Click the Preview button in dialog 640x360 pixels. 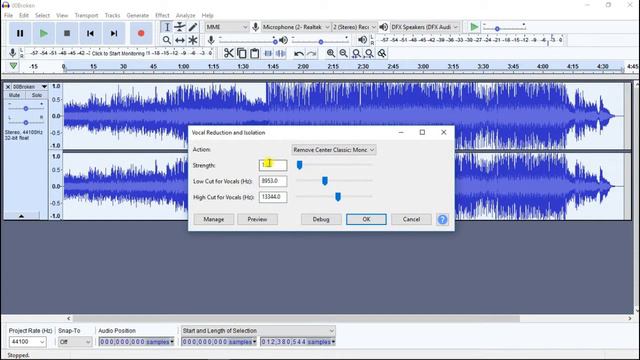(x=258, y=220)
